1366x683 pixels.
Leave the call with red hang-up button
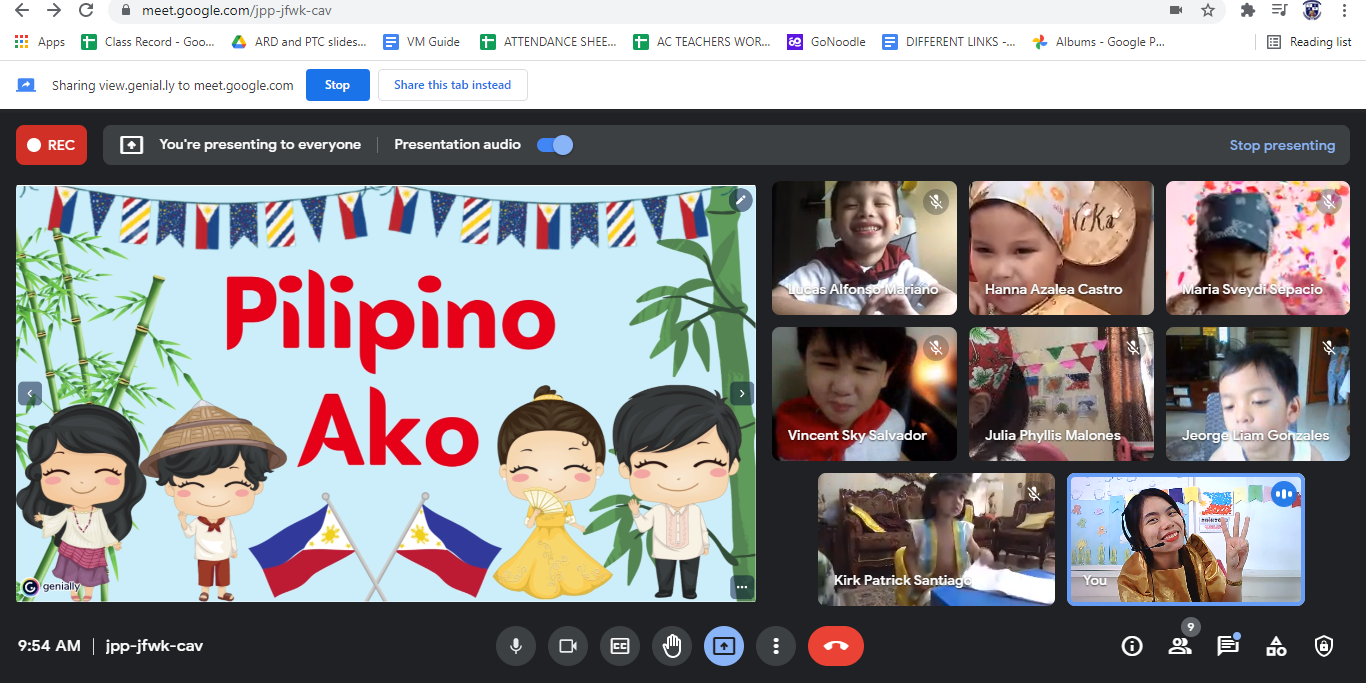836,646
